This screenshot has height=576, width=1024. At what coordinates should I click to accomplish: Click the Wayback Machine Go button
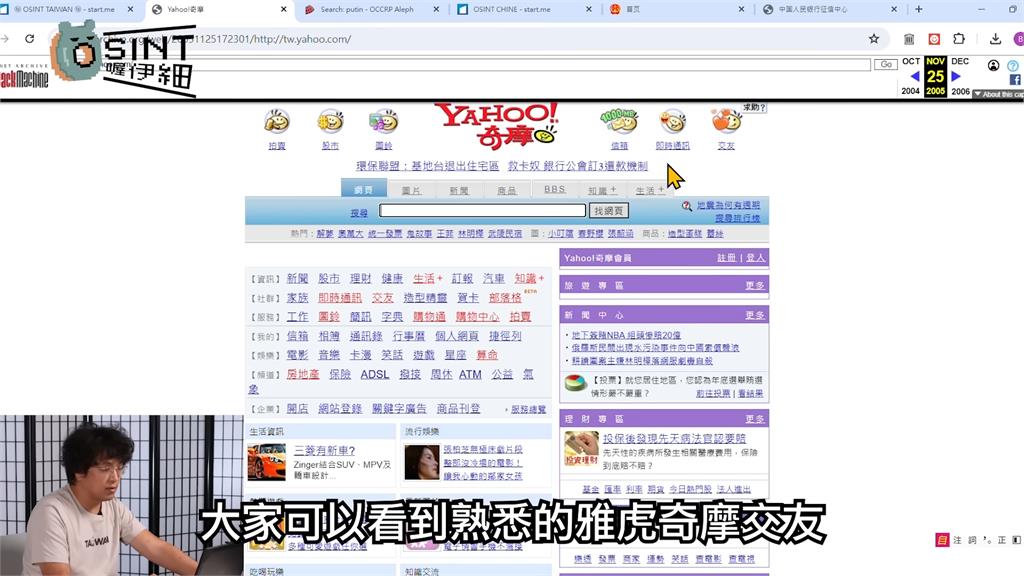click(886, 64)
